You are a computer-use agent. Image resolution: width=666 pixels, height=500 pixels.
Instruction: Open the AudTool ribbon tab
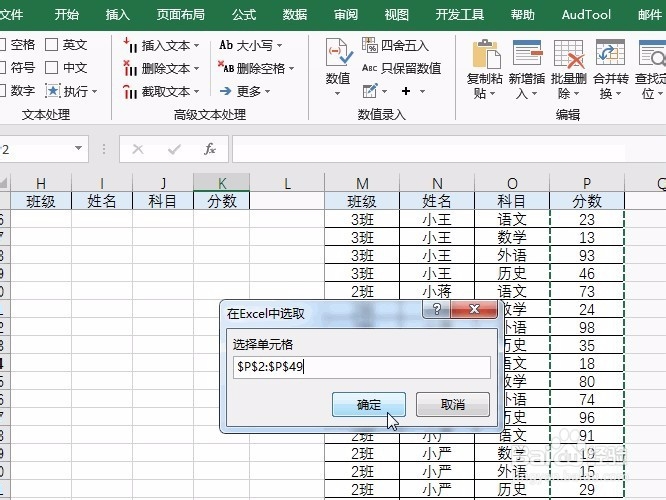(586, 15)
